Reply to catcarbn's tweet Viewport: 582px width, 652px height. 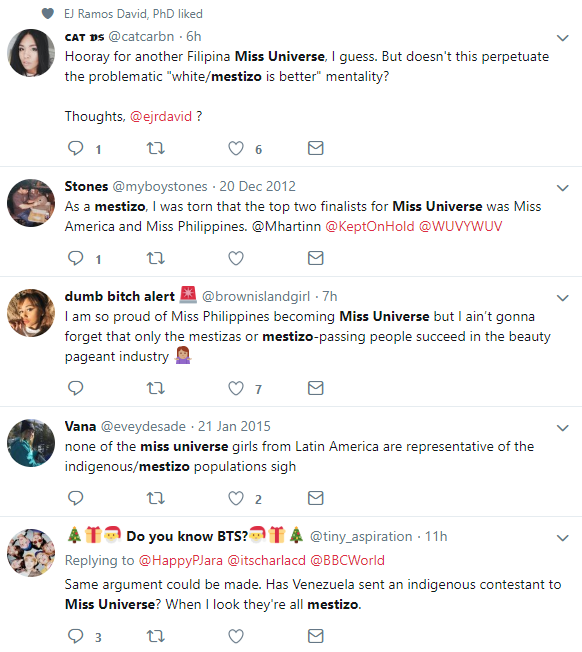(76, 148)
